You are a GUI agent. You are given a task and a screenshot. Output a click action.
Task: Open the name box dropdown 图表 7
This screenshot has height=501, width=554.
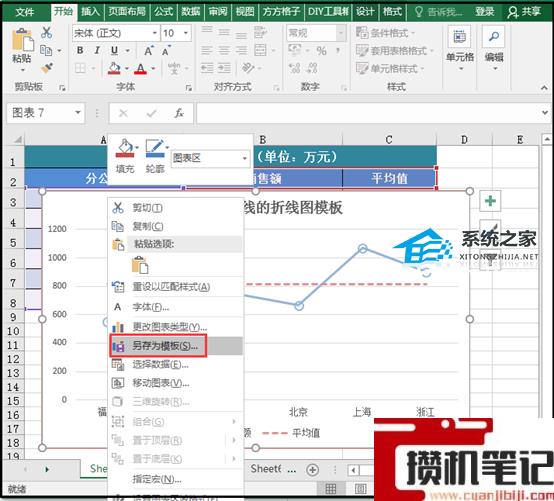point(78,113)
